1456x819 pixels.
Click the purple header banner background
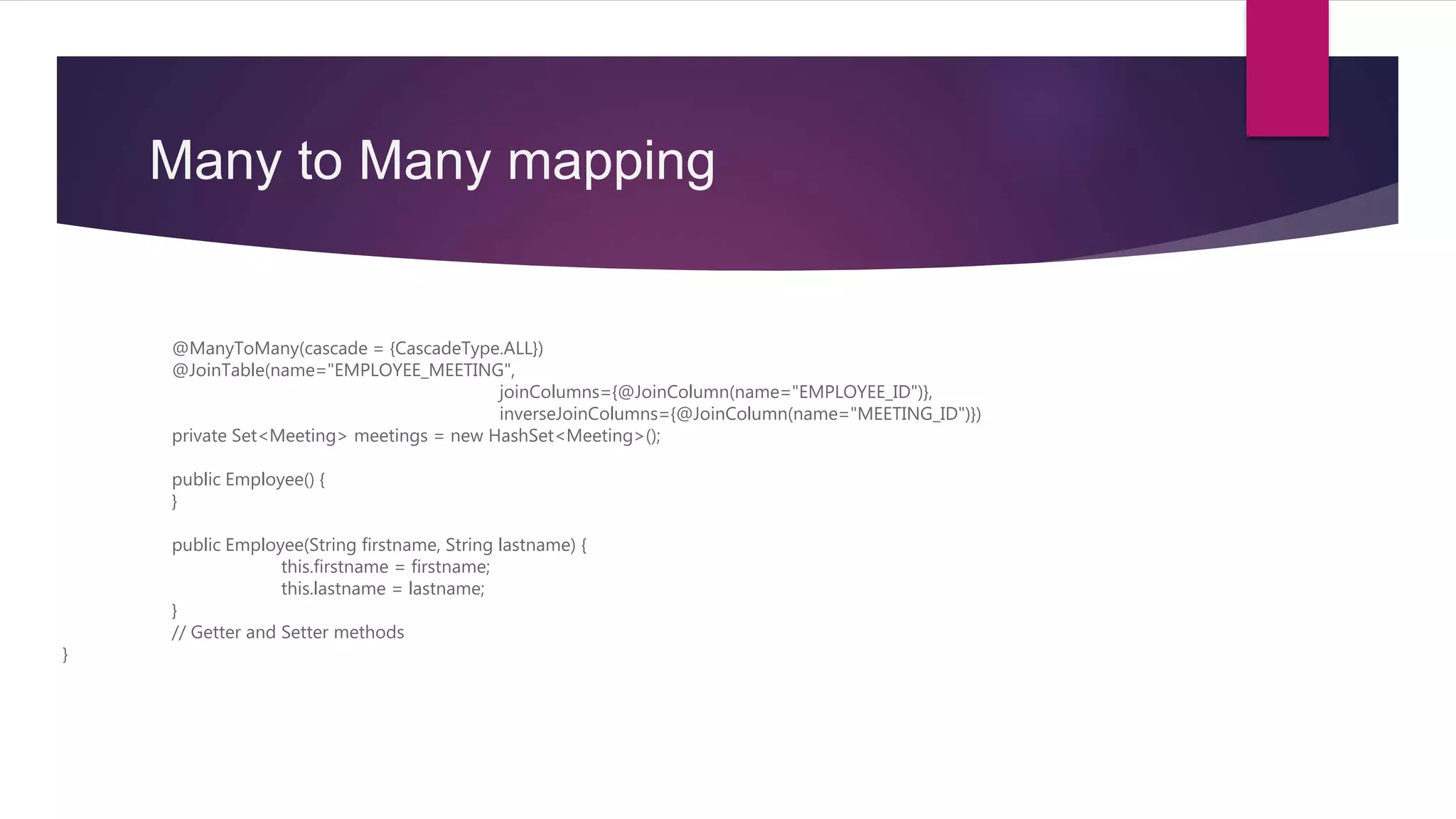(x=924, y=142)
